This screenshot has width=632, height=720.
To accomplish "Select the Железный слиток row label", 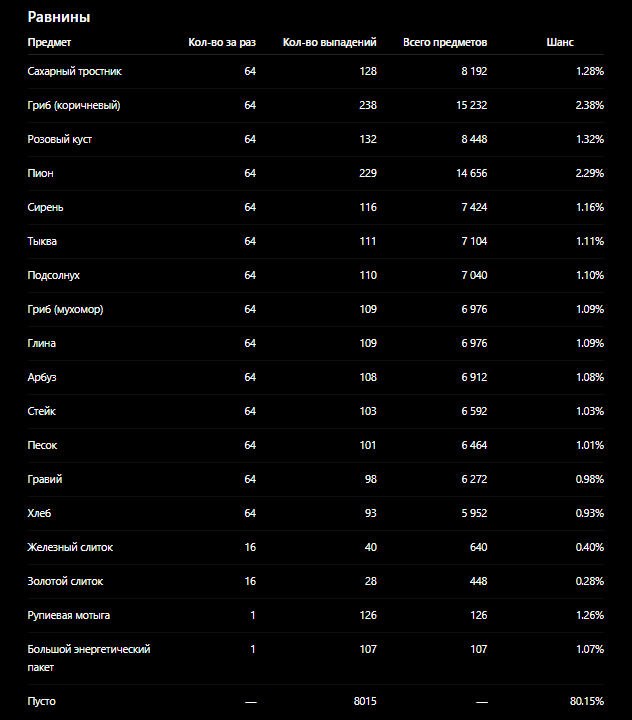I will pos(70,547).
